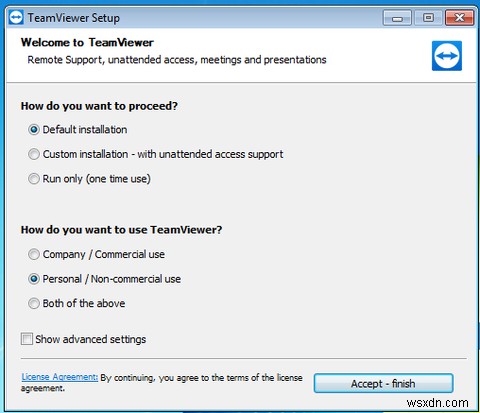Open the License Agreement link
This screenshot has height=413, width=480.
coord(60,377)
